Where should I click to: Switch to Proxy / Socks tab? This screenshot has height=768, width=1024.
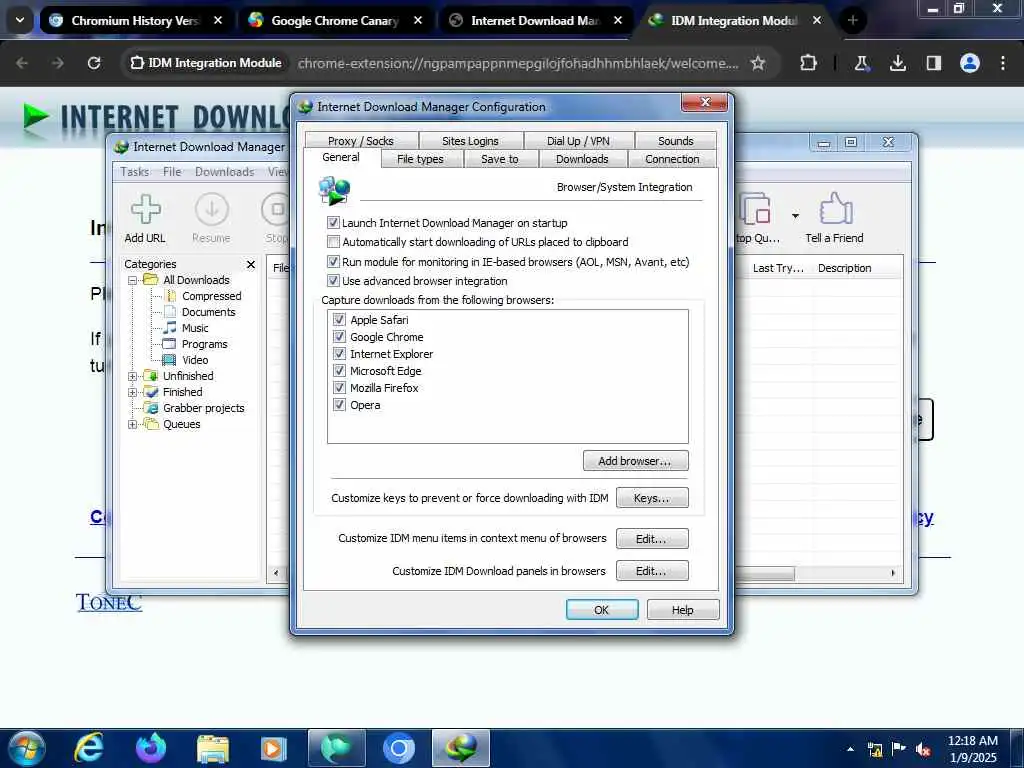point(360,140)
